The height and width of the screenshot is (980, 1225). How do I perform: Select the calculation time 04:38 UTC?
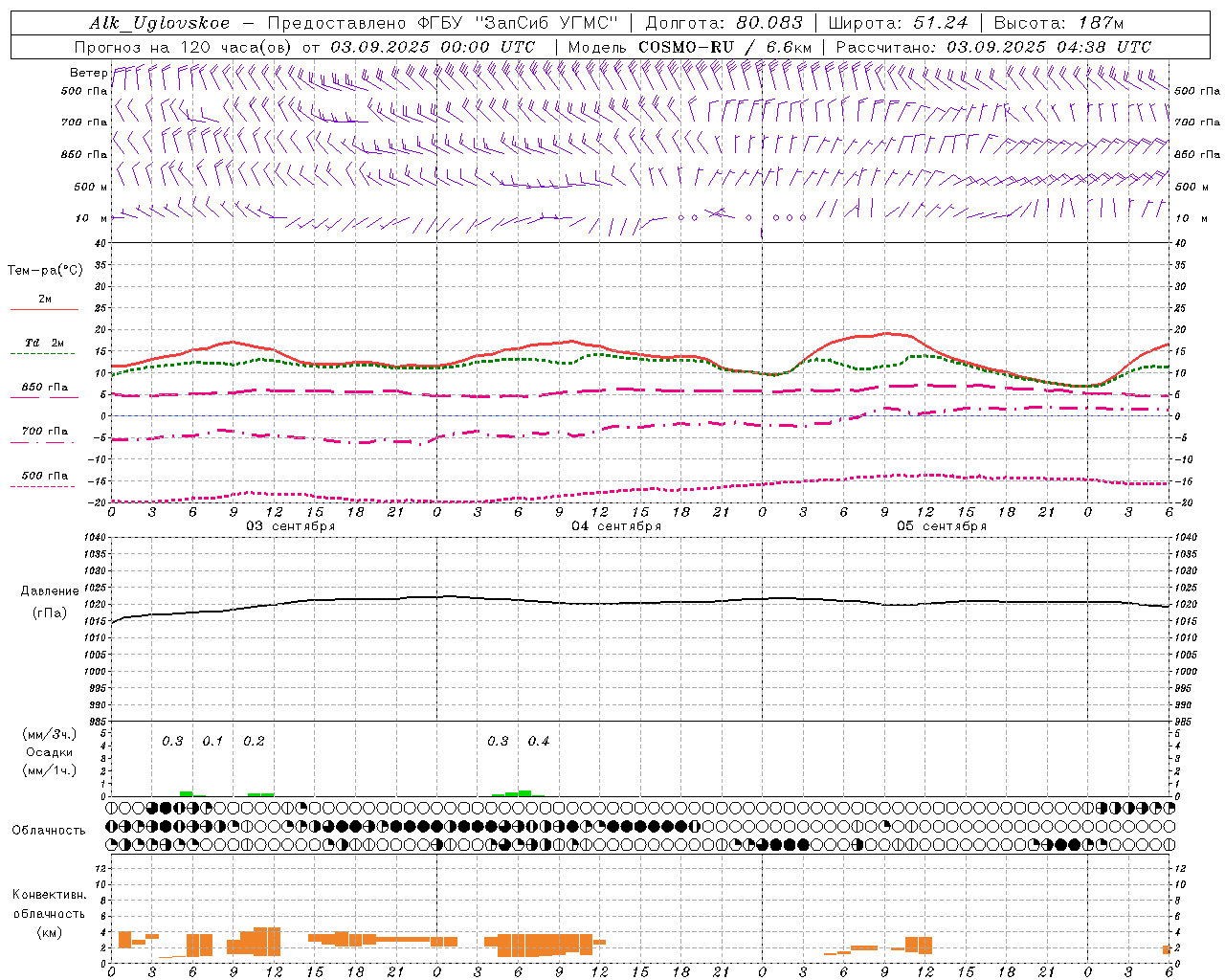(x=1103, y=47)
